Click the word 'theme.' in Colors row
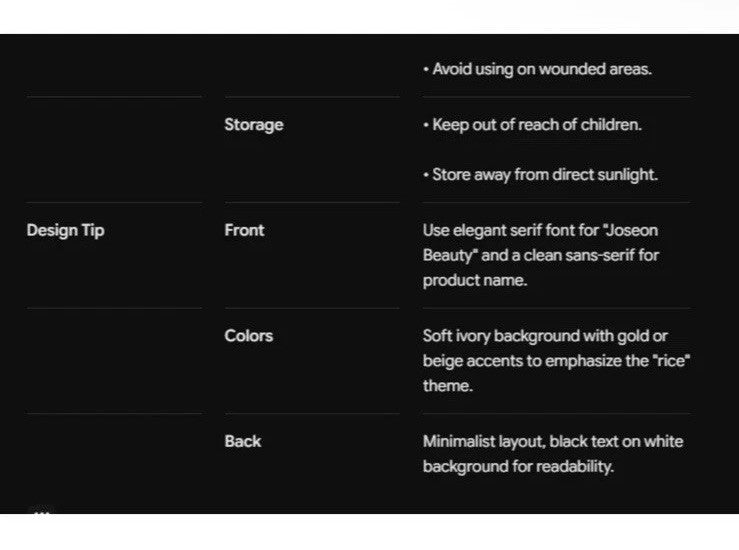The height and width of the screenshot is (550, 739). click(447, 386)
